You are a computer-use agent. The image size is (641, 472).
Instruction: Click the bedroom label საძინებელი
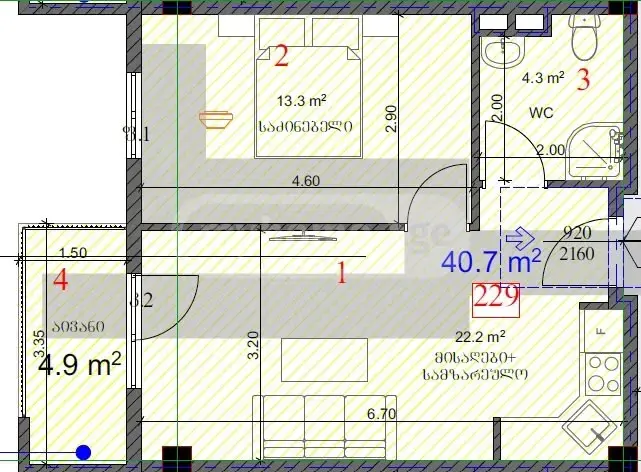[x=305, y=127]
